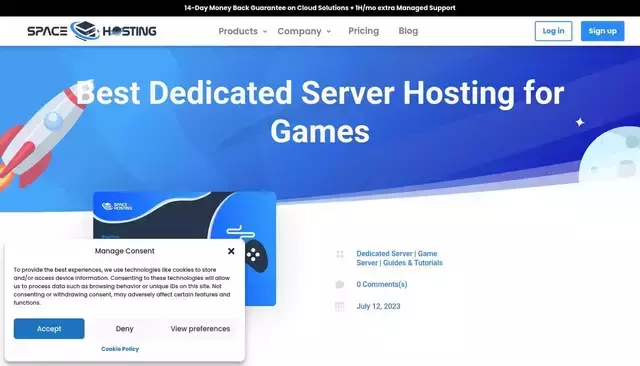Image resolution: width=640 pixels, height=366 pixels.
Task: Open the Blog page
Action: tap(408, 31)
